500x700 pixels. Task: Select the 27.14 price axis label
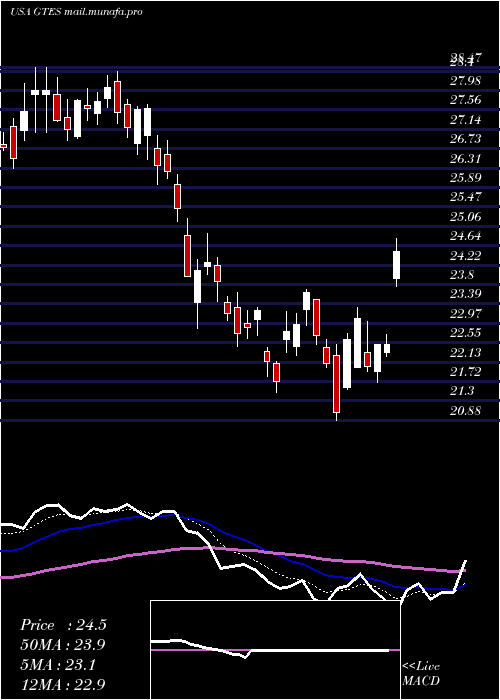pyautogui.click(x=466, y=120)
